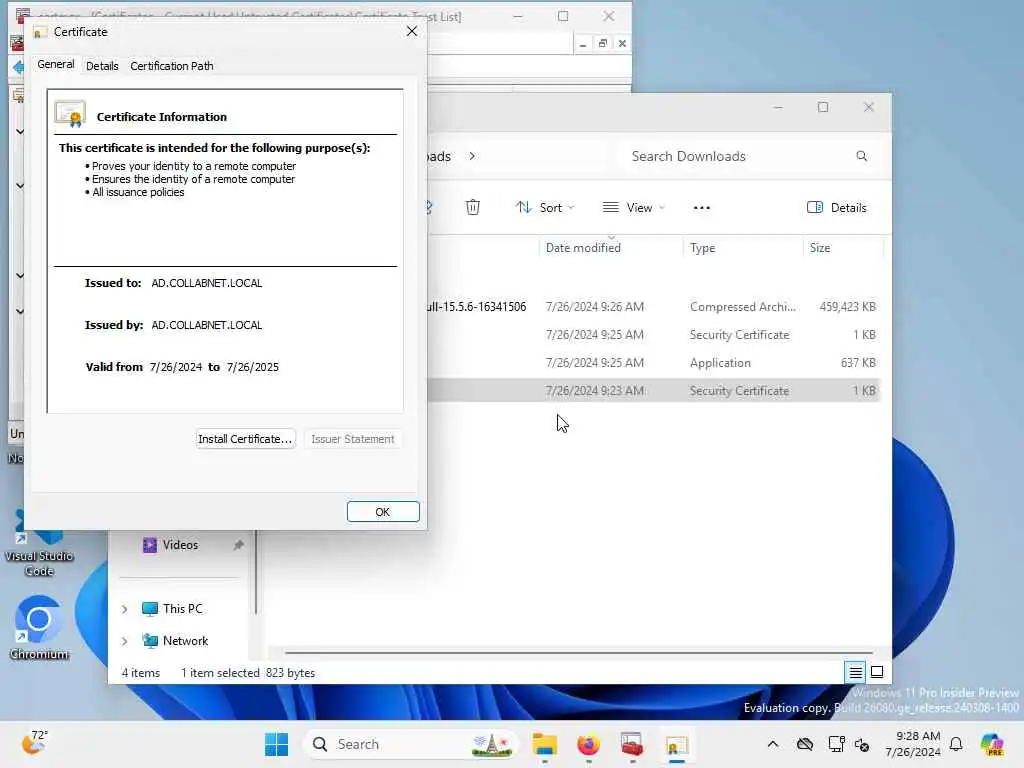This screenshot has height=768, width=1024.
Task: Open Videos in the navigation pane
Action: click(x=180, y=545)
